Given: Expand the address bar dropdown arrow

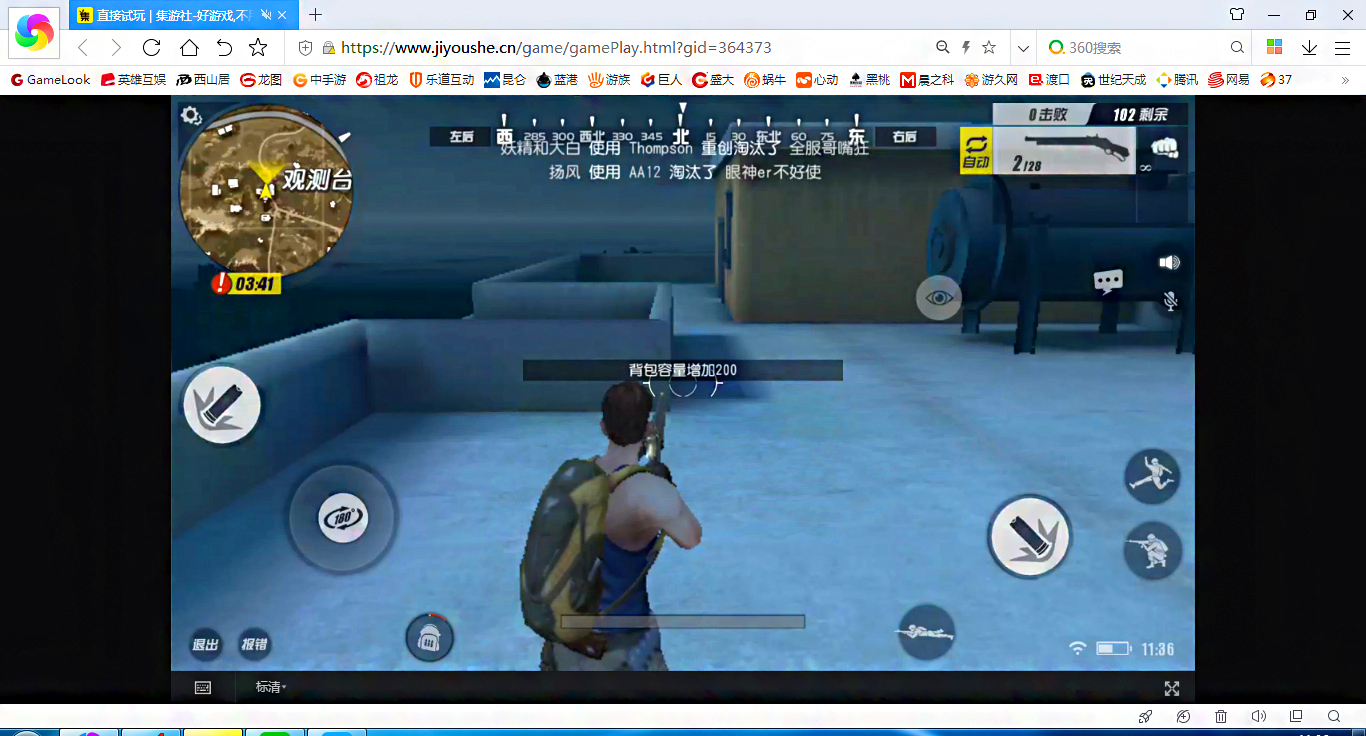Looking at the screenshot, I should point(1022,47).
